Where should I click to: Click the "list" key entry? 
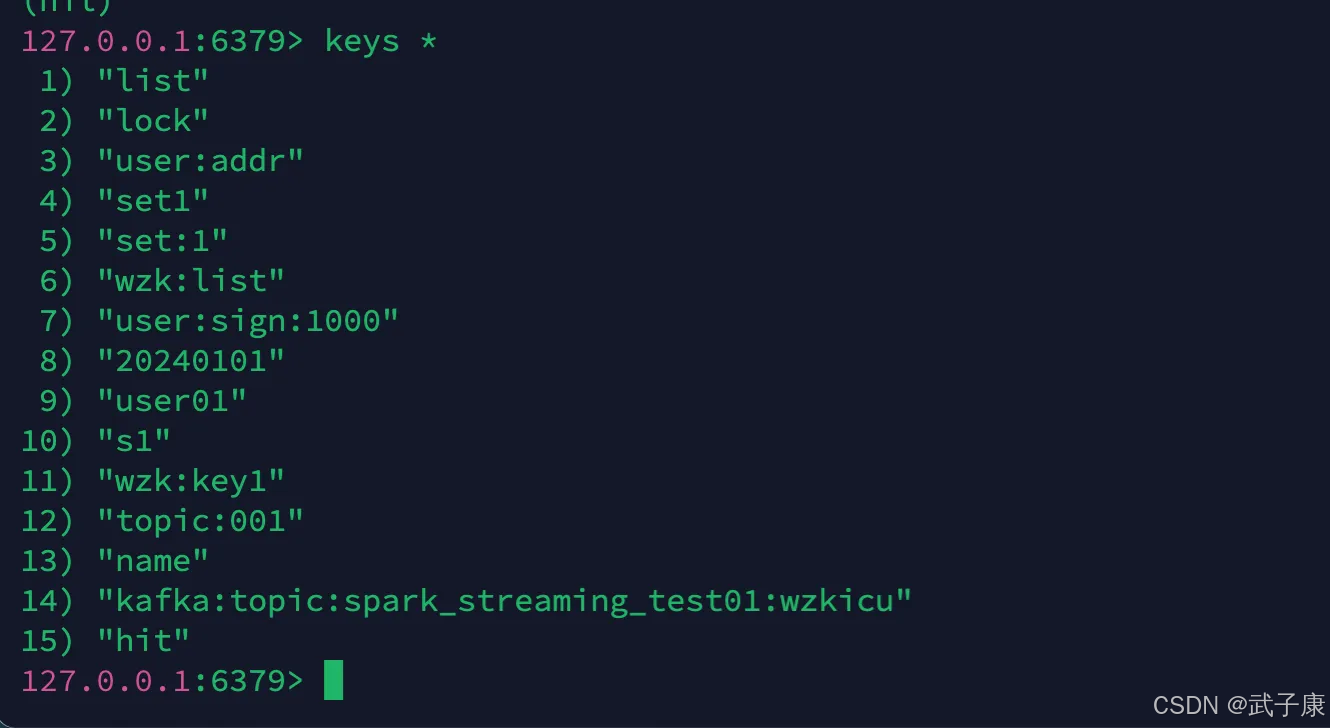tap(153, 81)
